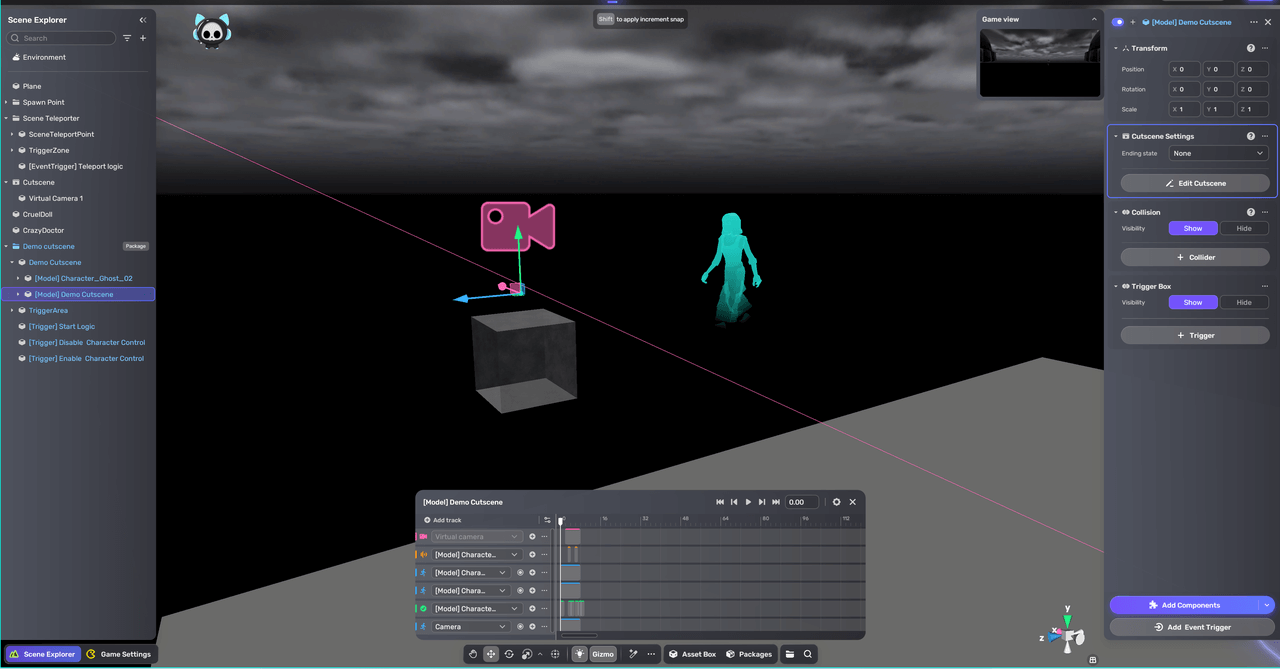This screenshot has height=669, width=1280.
Task: Select the Rotate tool in the bottom toolbar
Action: [508, 653]
